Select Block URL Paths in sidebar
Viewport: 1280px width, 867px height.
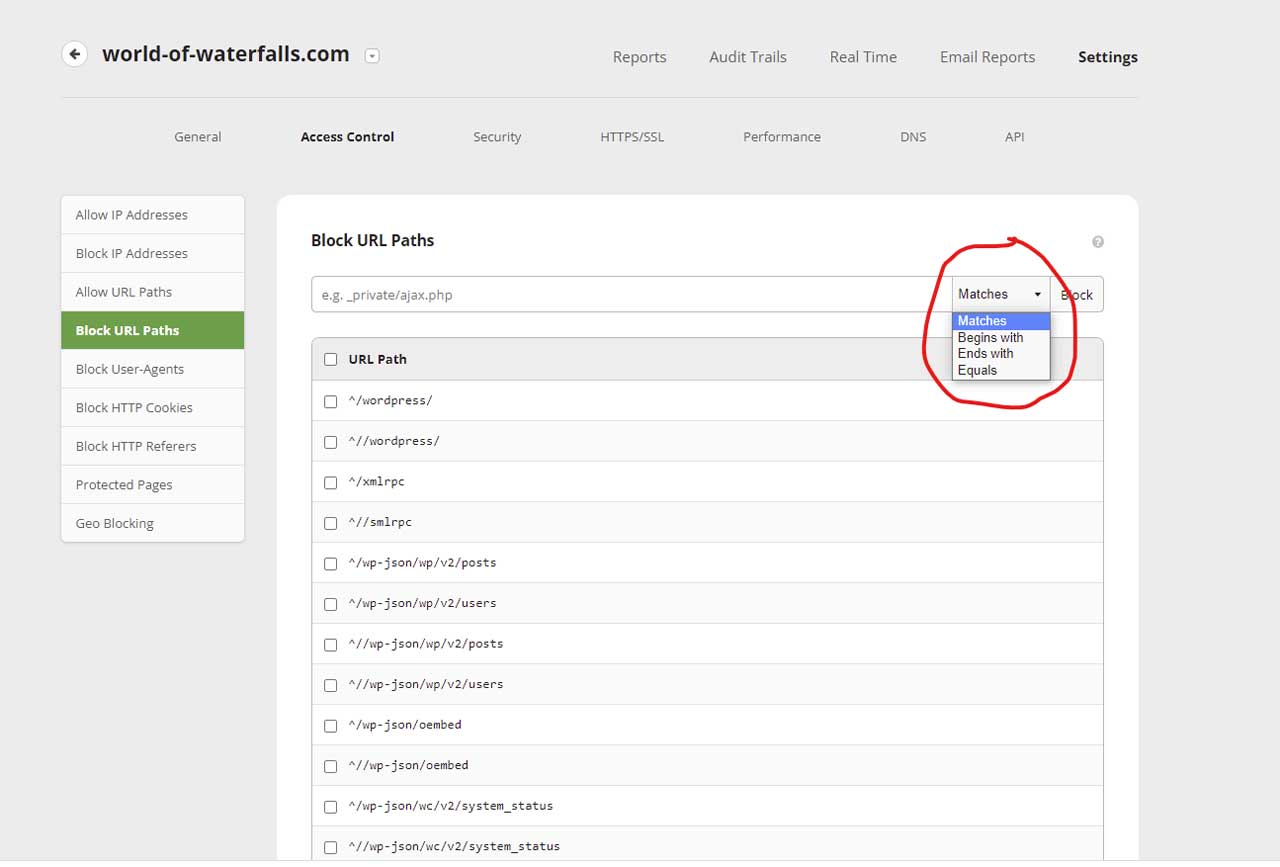153,330
